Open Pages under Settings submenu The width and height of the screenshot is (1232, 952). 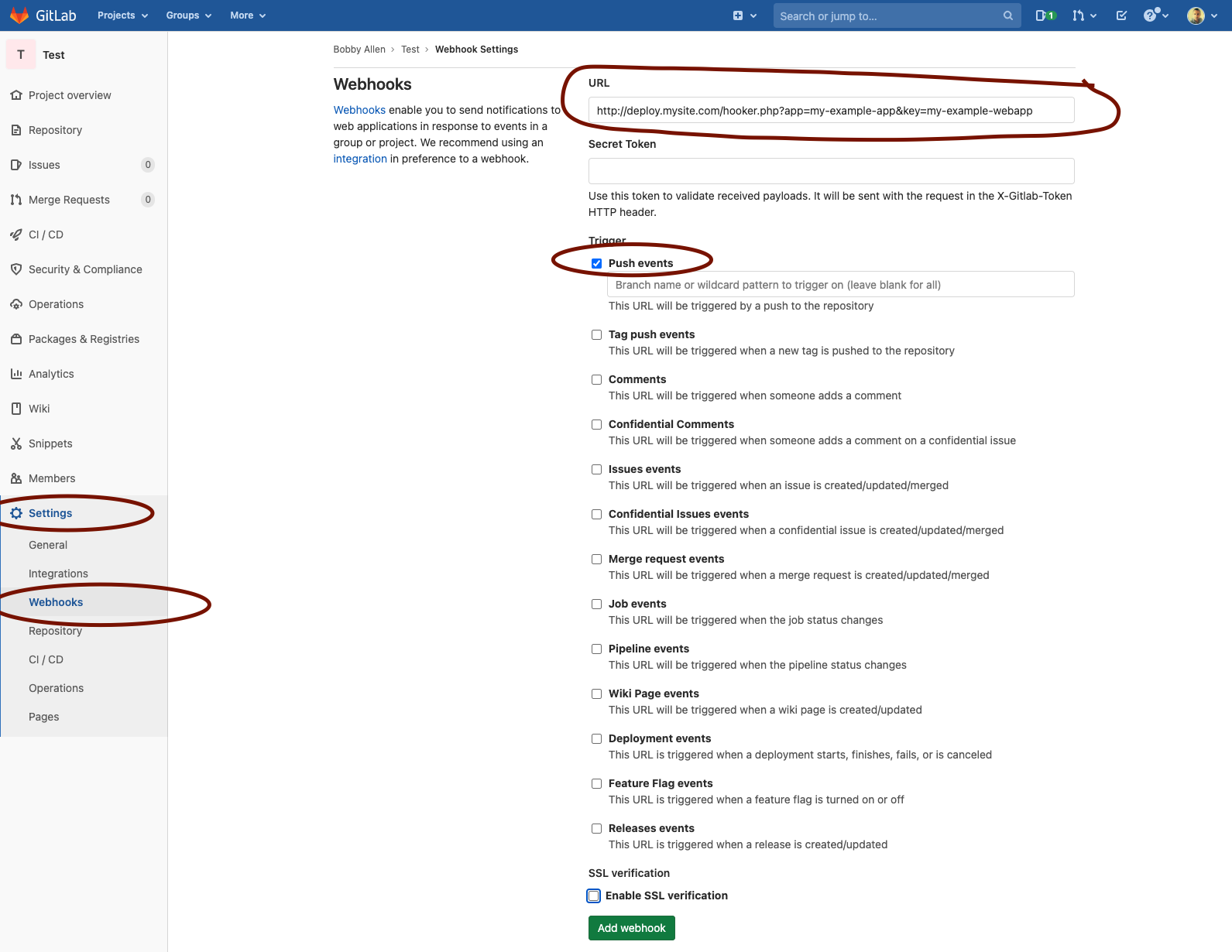[x=43, y=717]
